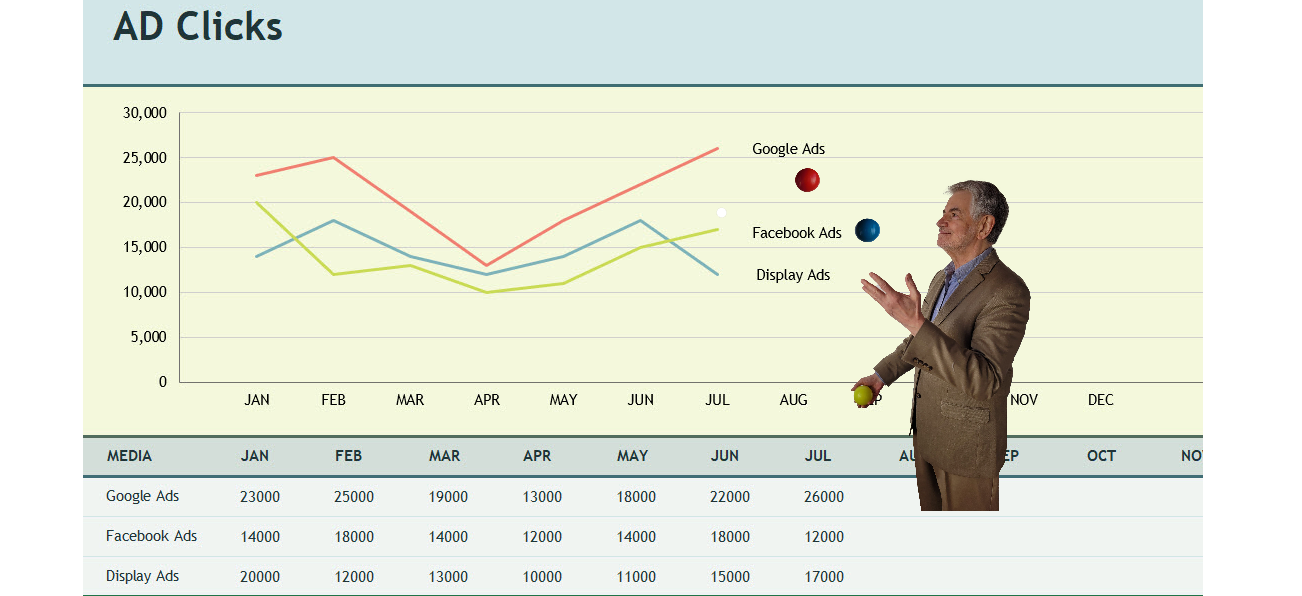1302x596 pixels.
Task: Select the MAR table header
Action: 445,456
